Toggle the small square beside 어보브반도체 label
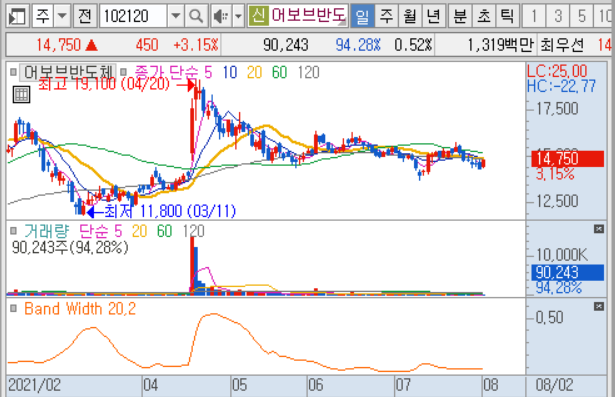615x397 pixels. click(13, 72)
